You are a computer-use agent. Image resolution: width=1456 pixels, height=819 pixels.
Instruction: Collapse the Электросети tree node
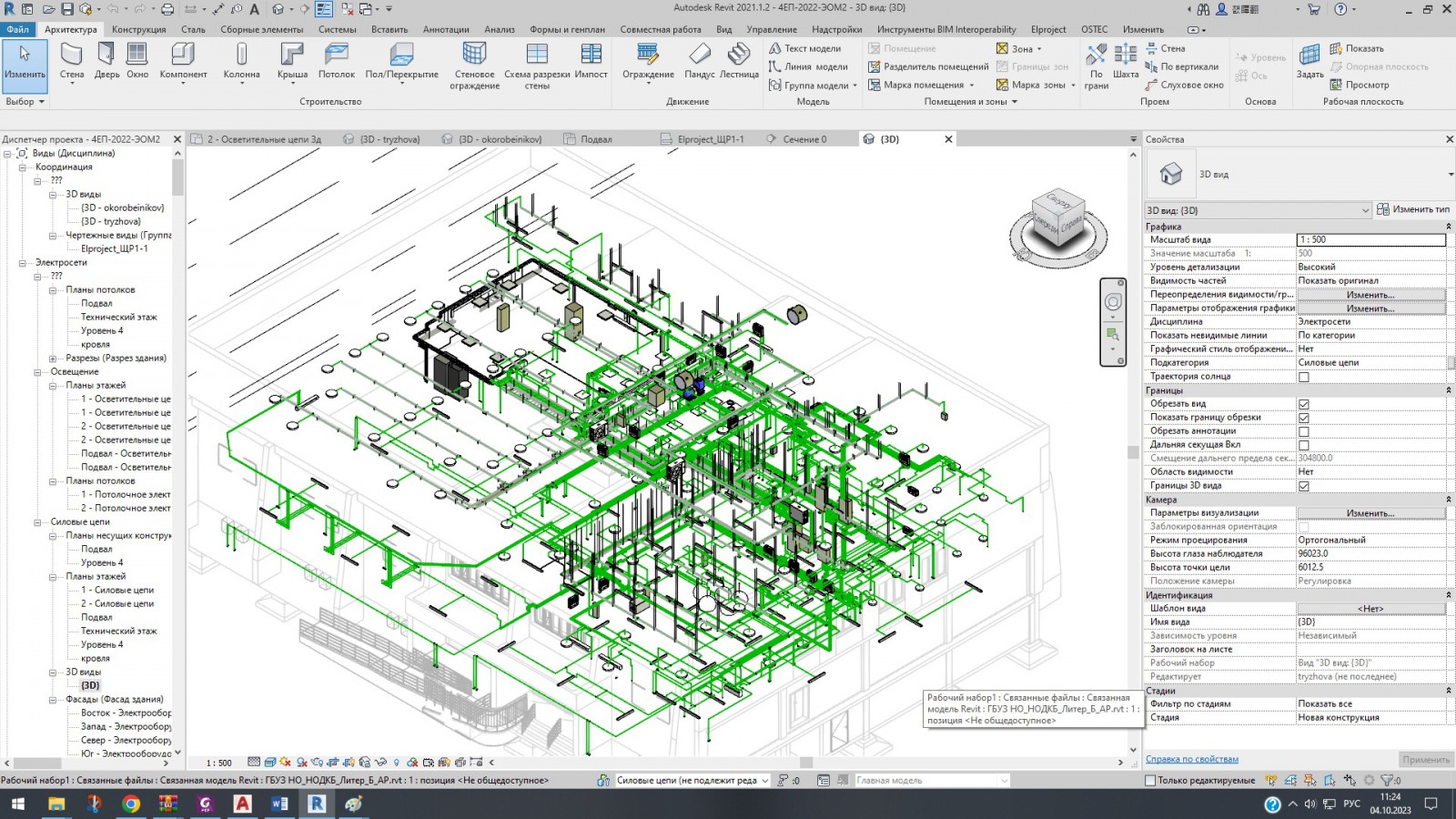click(23, 263)
